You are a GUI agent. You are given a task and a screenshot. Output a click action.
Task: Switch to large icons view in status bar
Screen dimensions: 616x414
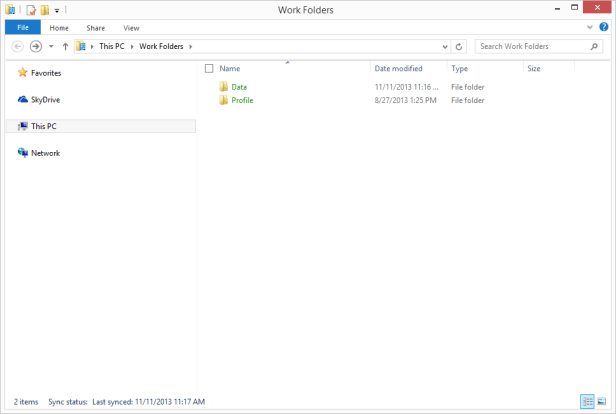point(601,401)
